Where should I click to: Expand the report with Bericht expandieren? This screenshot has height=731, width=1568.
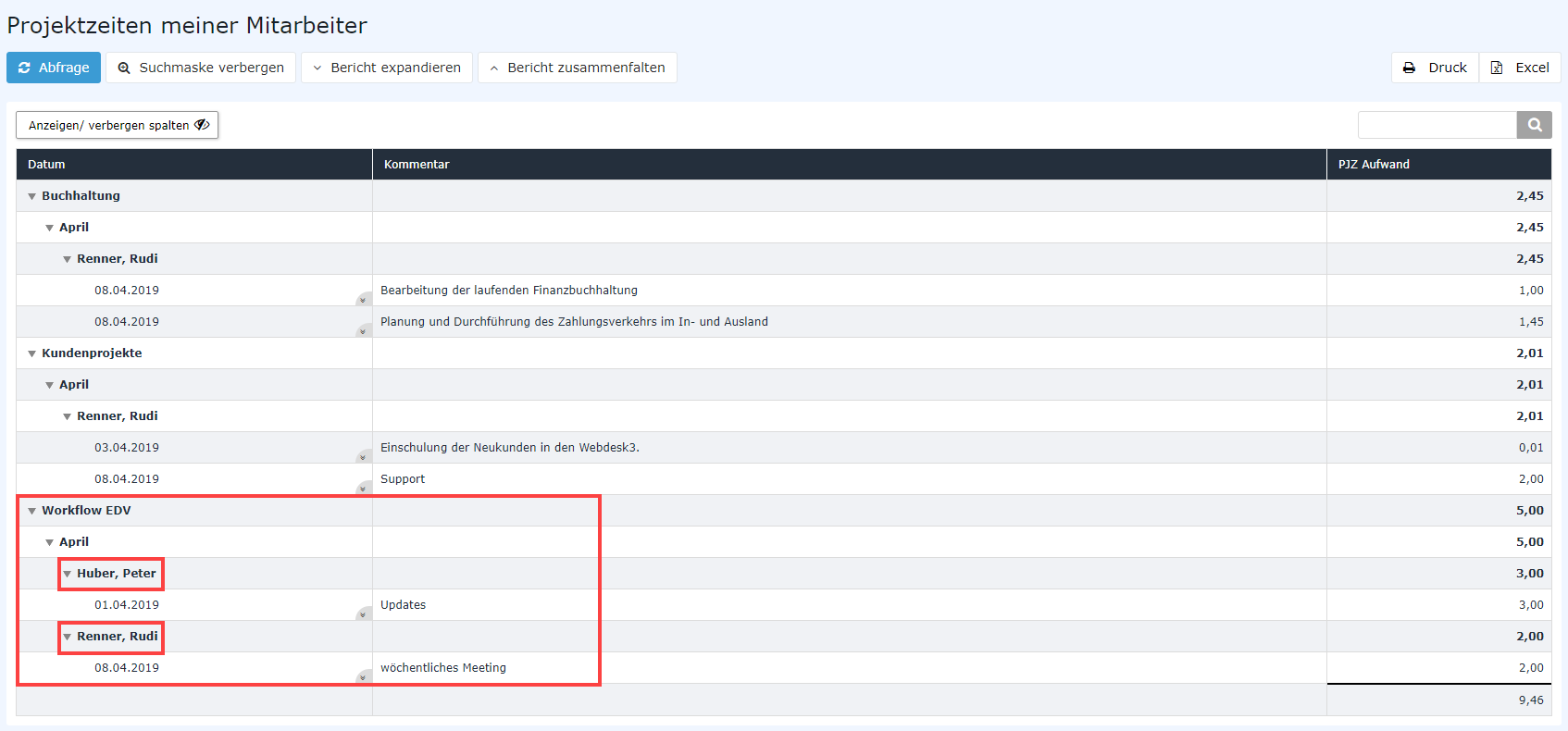coord(387,68)
